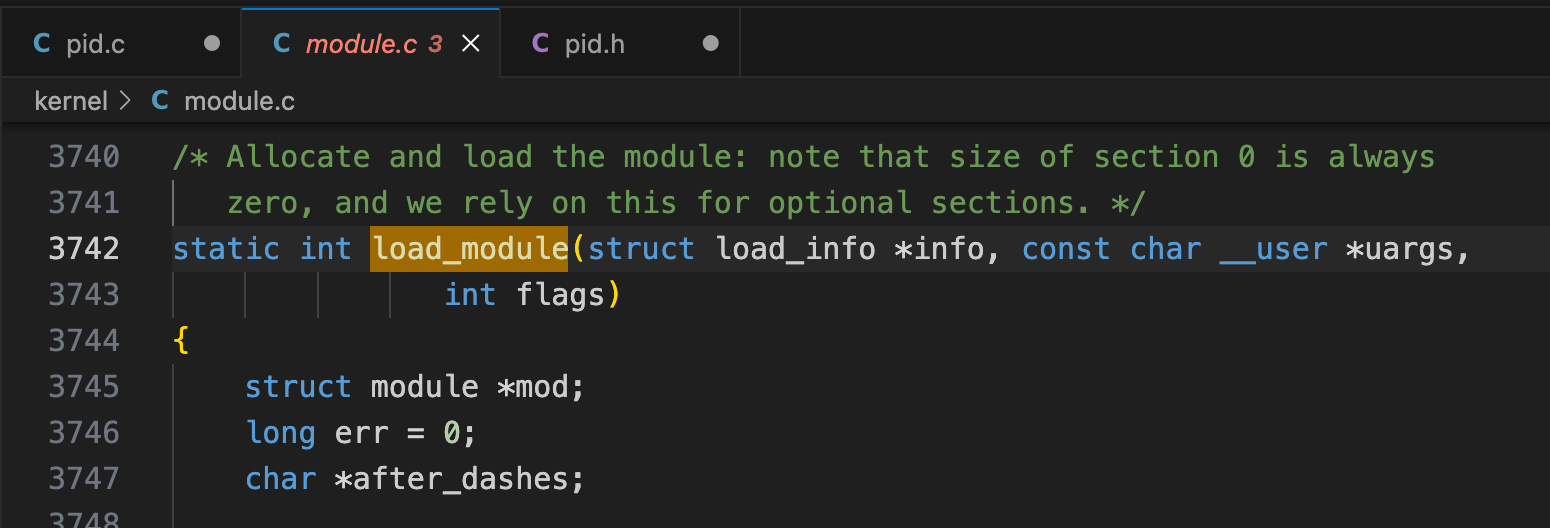1550x528 pixels.
Task: Click the C icon in the breadcrumb bar
Action: click(160, 101)
